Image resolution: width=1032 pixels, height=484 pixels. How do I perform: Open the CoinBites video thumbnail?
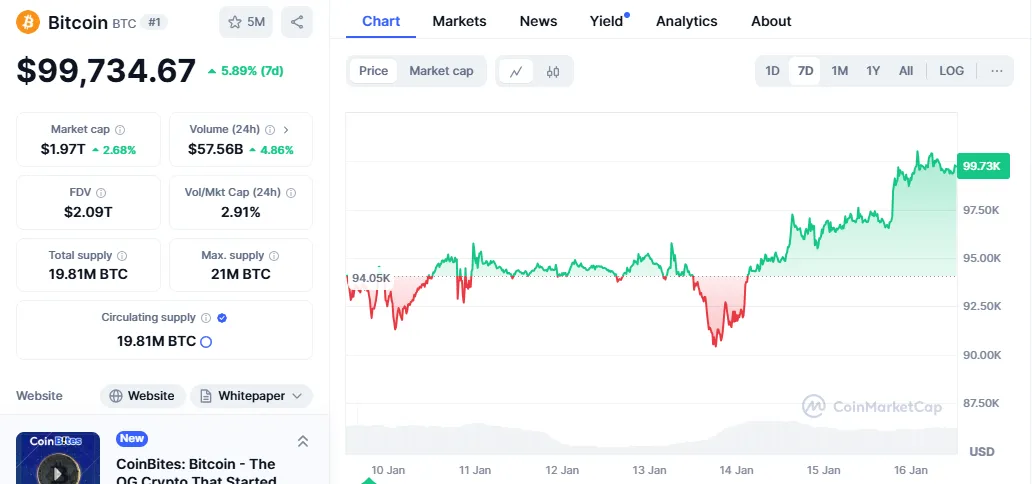click(x=58, y=459)
